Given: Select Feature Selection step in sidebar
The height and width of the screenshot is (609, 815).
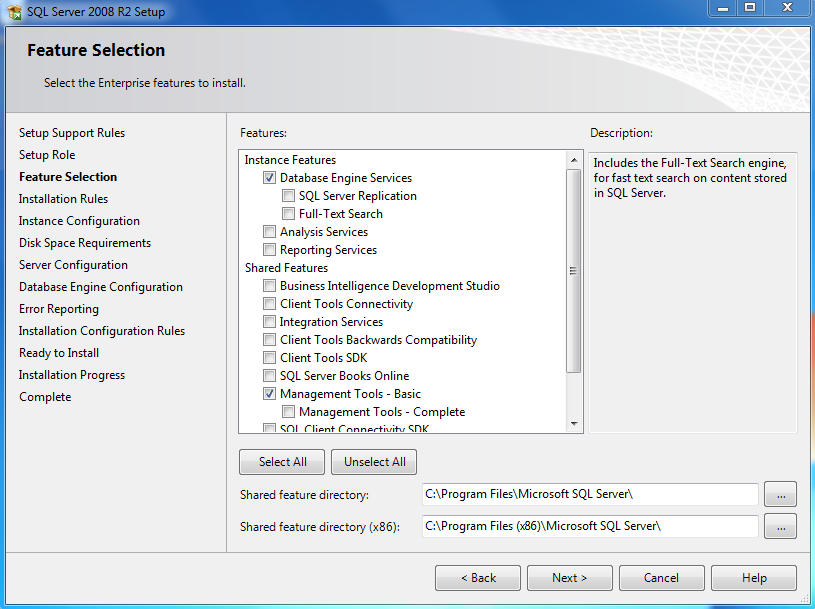Looking at the screenshot, I should (68, 177).
